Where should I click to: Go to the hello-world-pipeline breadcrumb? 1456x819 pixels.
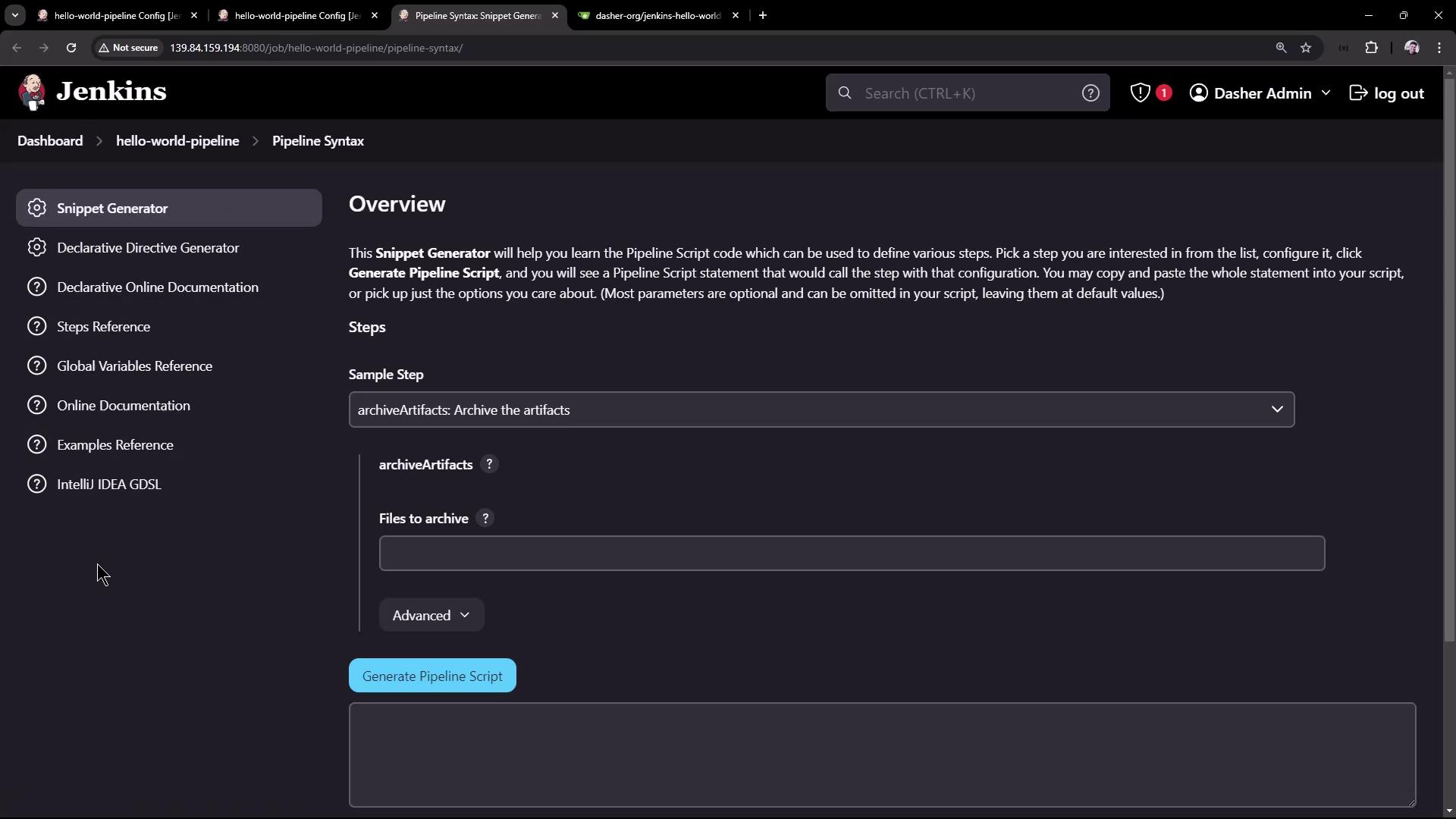(x=177, y=141)
